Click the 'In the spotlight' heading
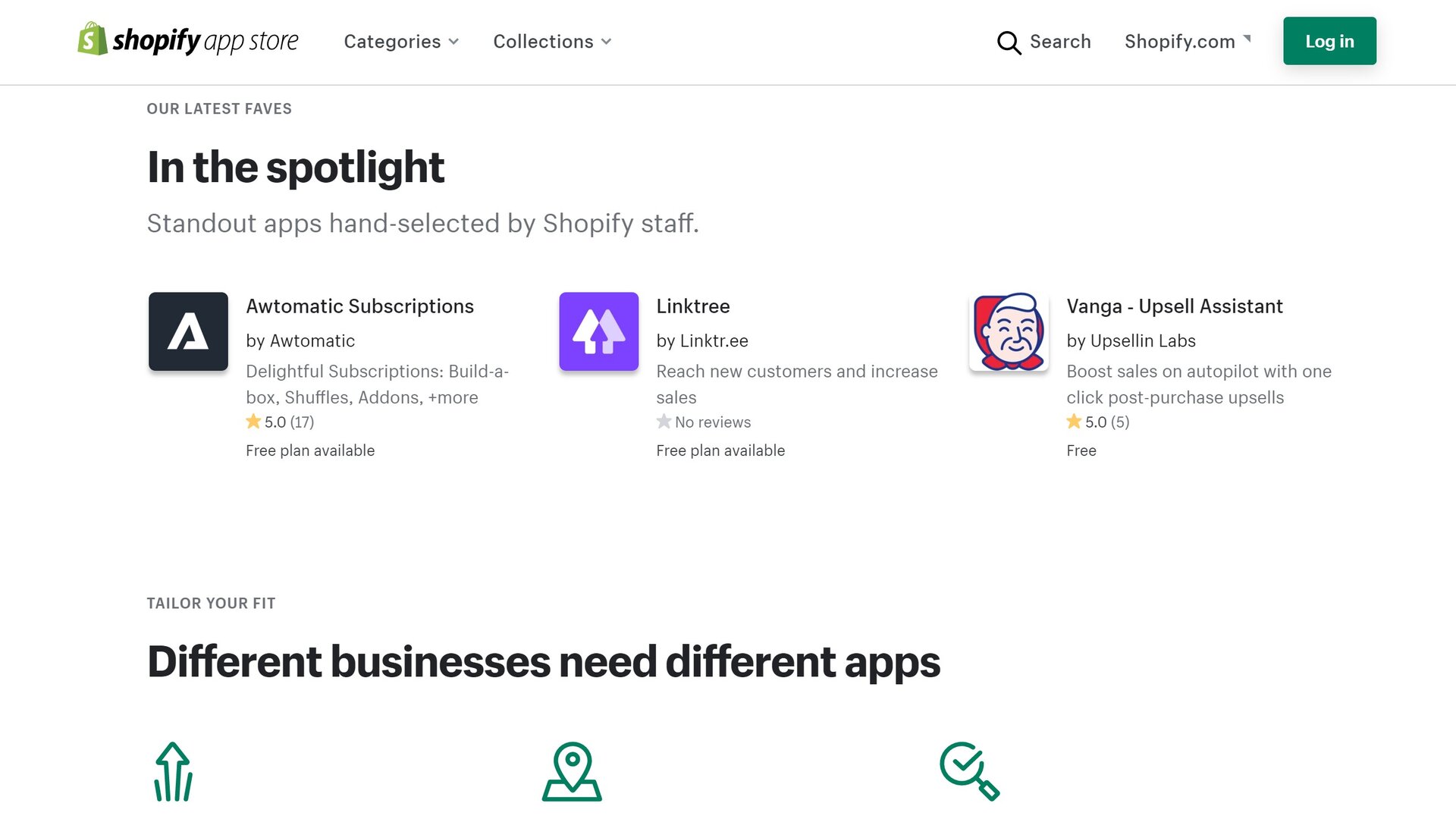1456x819 pixels. click(296, 168)
